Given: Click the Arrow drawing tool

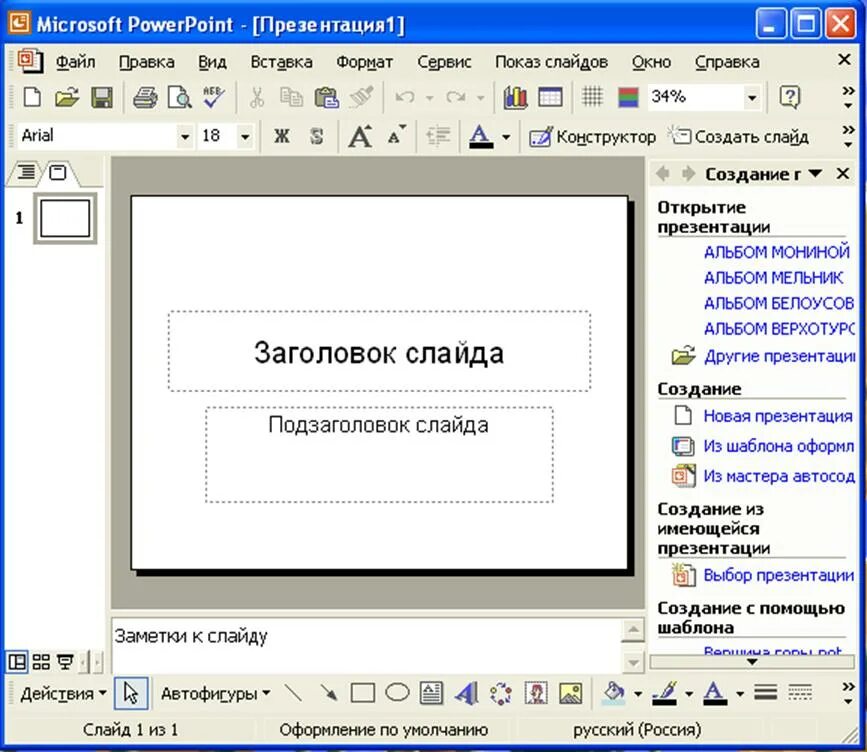Looking at the screenshot, I should tap(328, 692).
